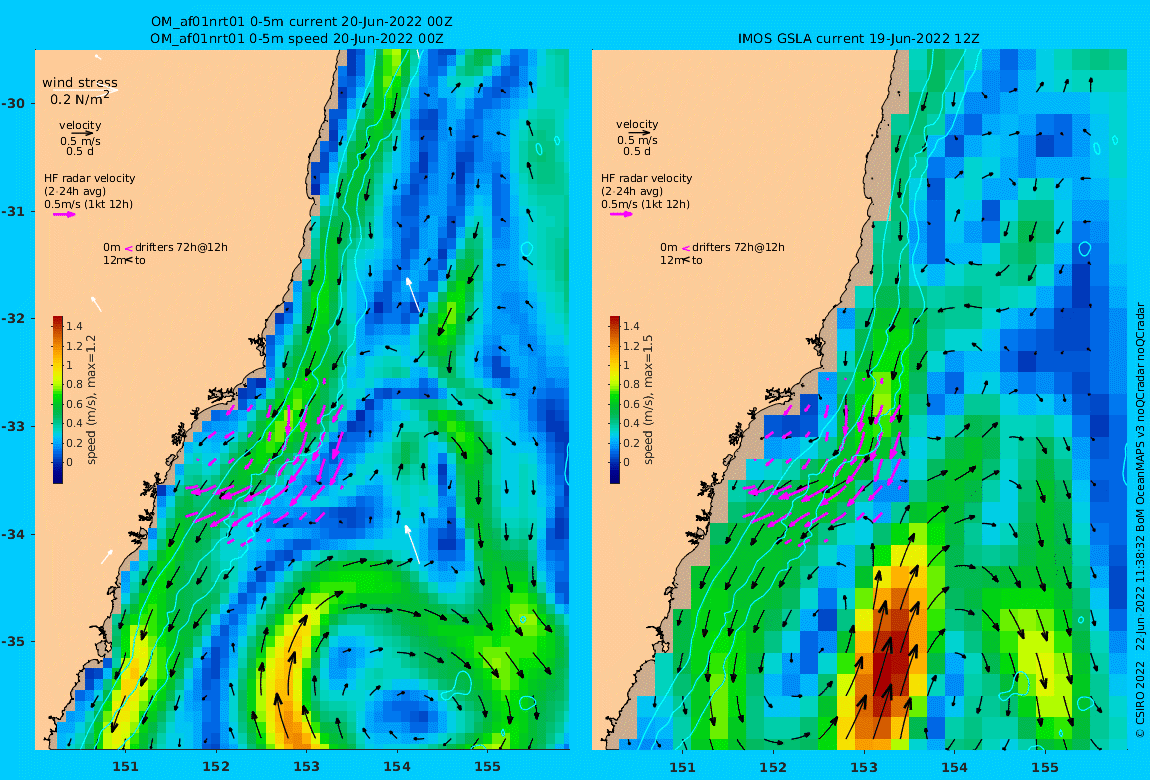Click 'HF radar velocity' label in left map
This screenshot has height=780, width=1150.
(89, 178)
